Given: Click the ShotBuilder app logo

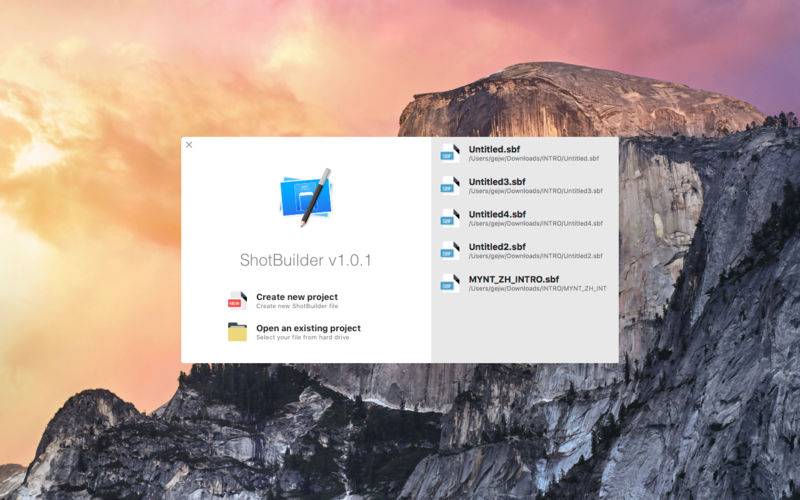Looking at the screenshot, I should tap(306, 197).
